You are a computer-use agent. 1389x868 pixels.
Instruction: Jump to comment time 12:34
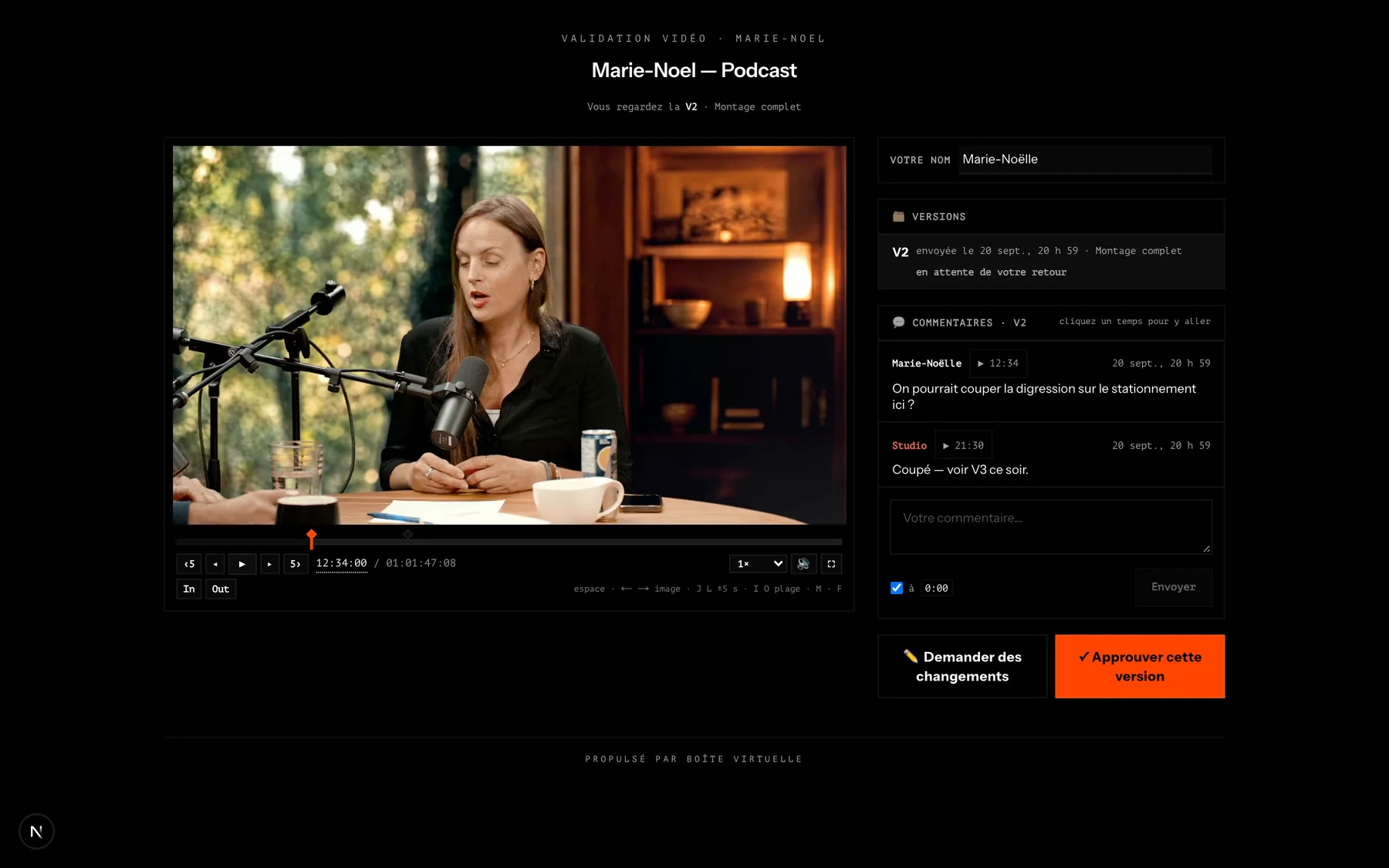pyautogui.click(x=998, y=363)
